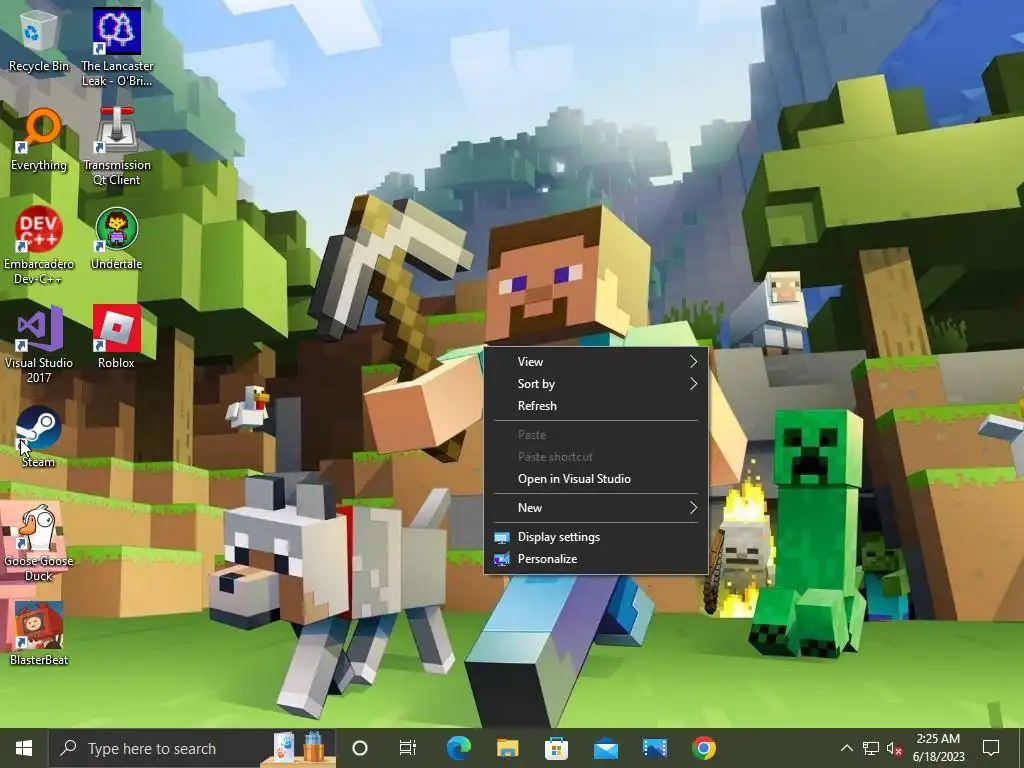
Task: Expand the Sort by submenu
Action: (x=596, y=384)
